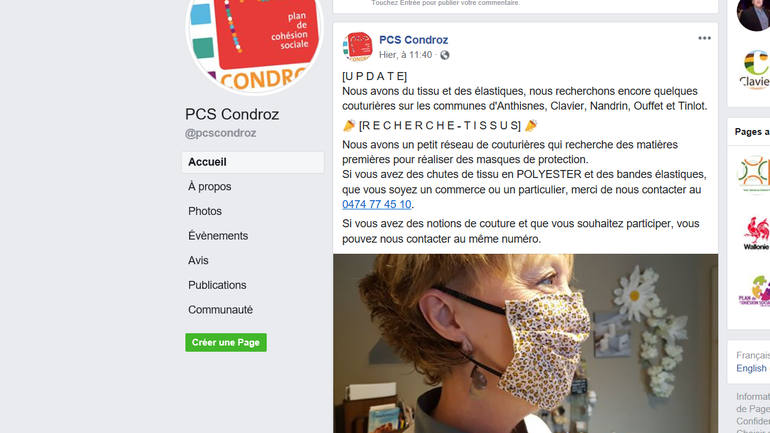The image size is (770, 433).
Task: Open the orange-green circular logo page
Action: click(753, 174)
